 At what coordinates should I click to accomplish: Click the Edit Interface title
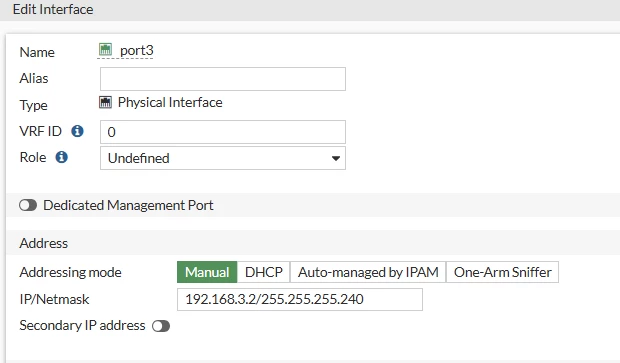[53, 9]
